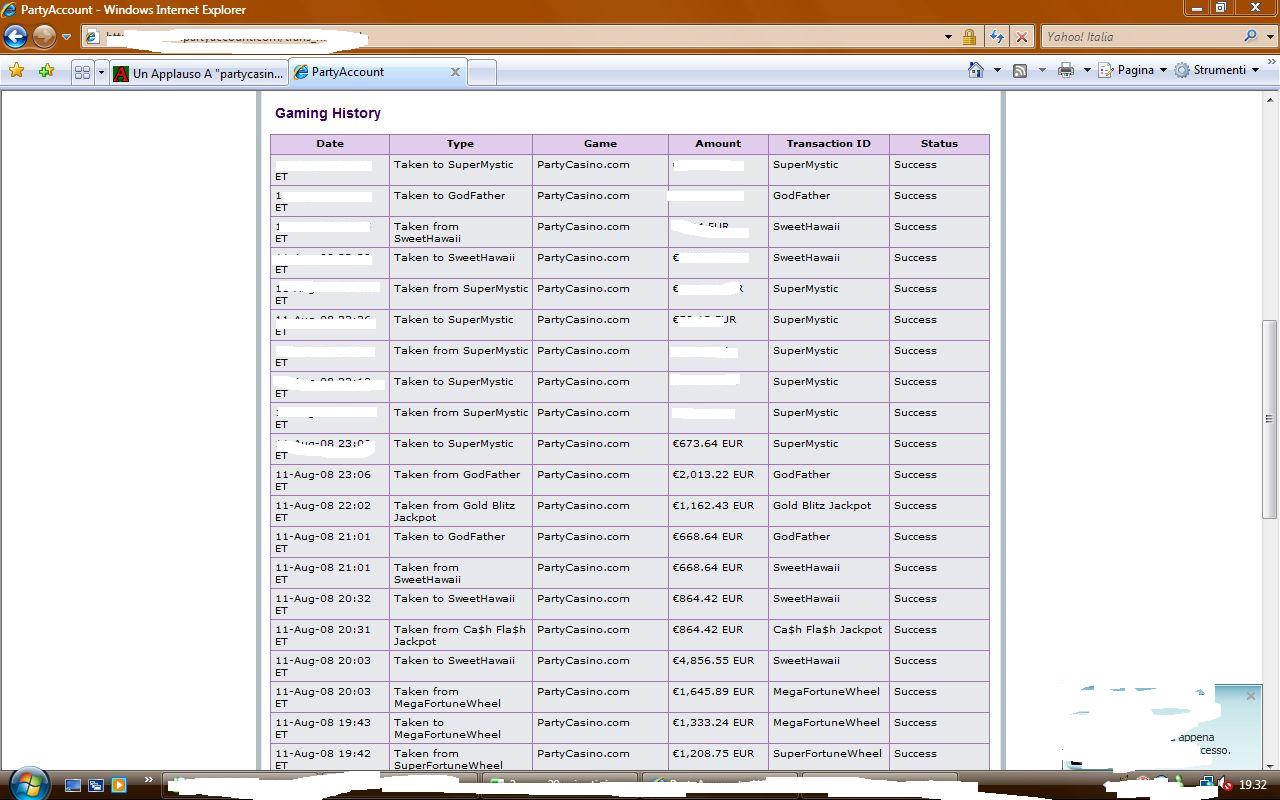This screenshot has height=800, width=1280.
Task: Open the Favorites Center star icon
Action: click(17, 71)
